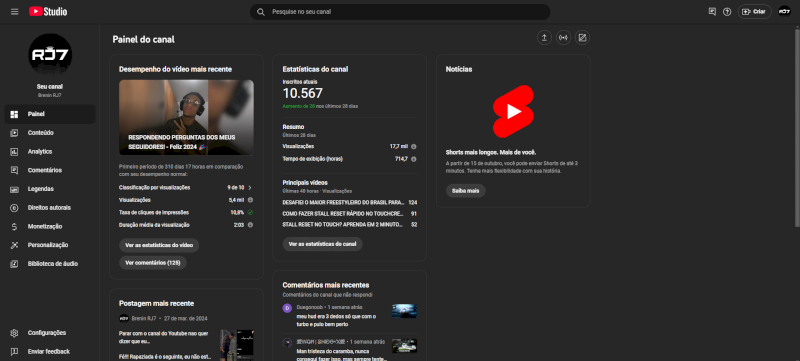Click the Enviar feedback sidebar icon
Viewport: 800px width, 361px height.
coord(14,351)
